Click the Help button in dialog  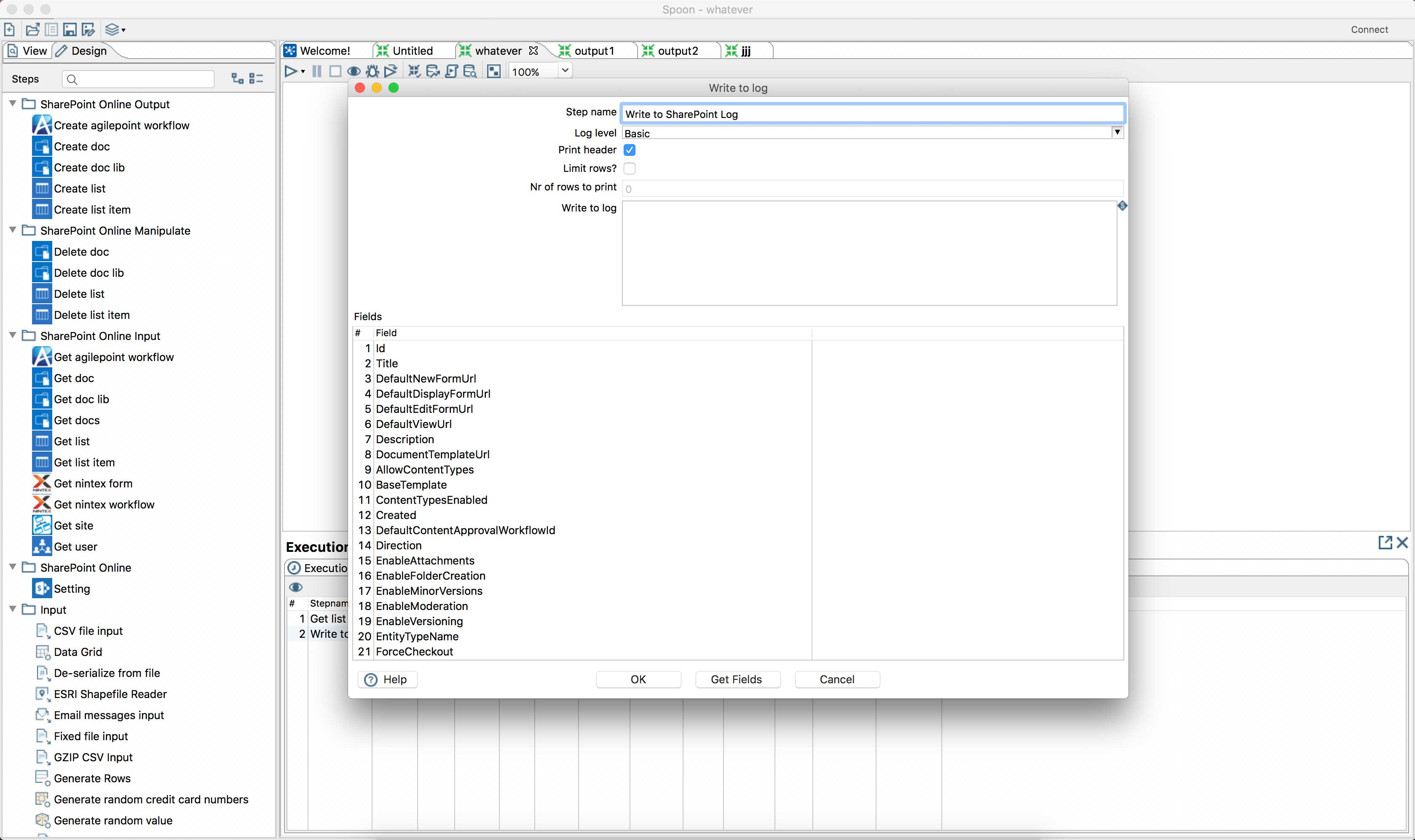coord(387,679)
